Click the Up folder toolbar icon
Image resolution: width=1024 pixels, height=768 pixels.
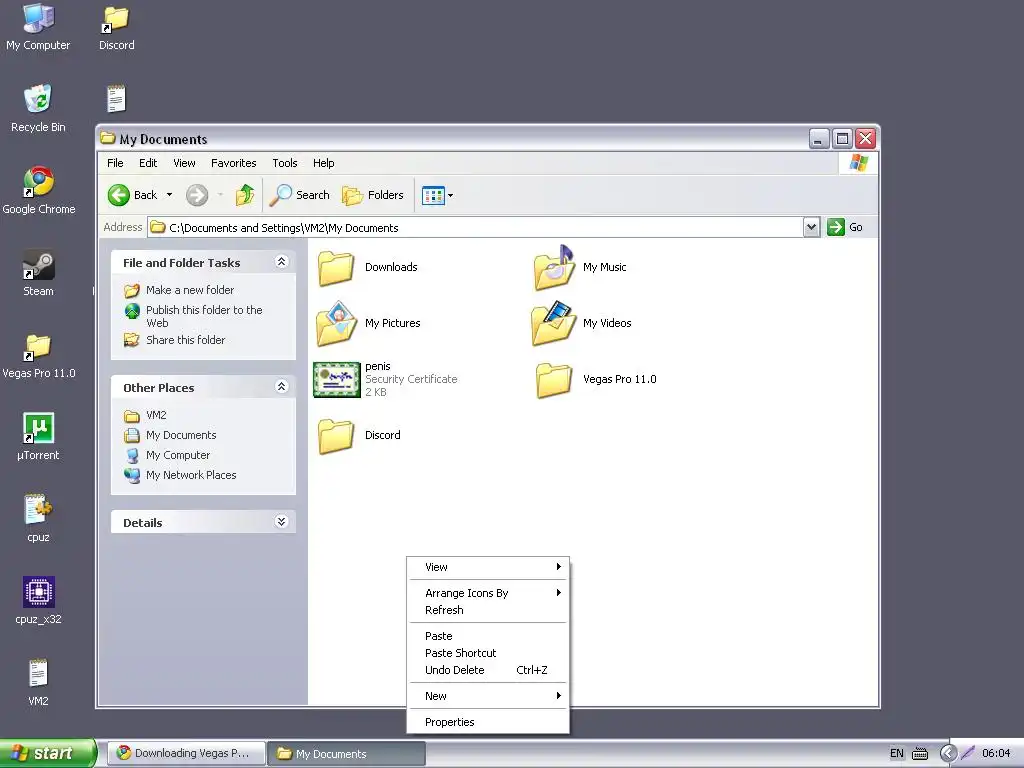245,195
